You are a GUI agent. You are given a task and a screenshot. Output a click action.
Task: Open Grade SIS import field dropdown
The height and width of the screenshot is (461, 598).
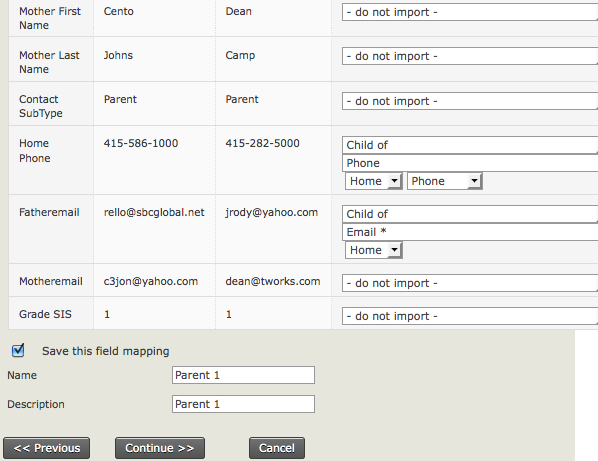point(470,316)
